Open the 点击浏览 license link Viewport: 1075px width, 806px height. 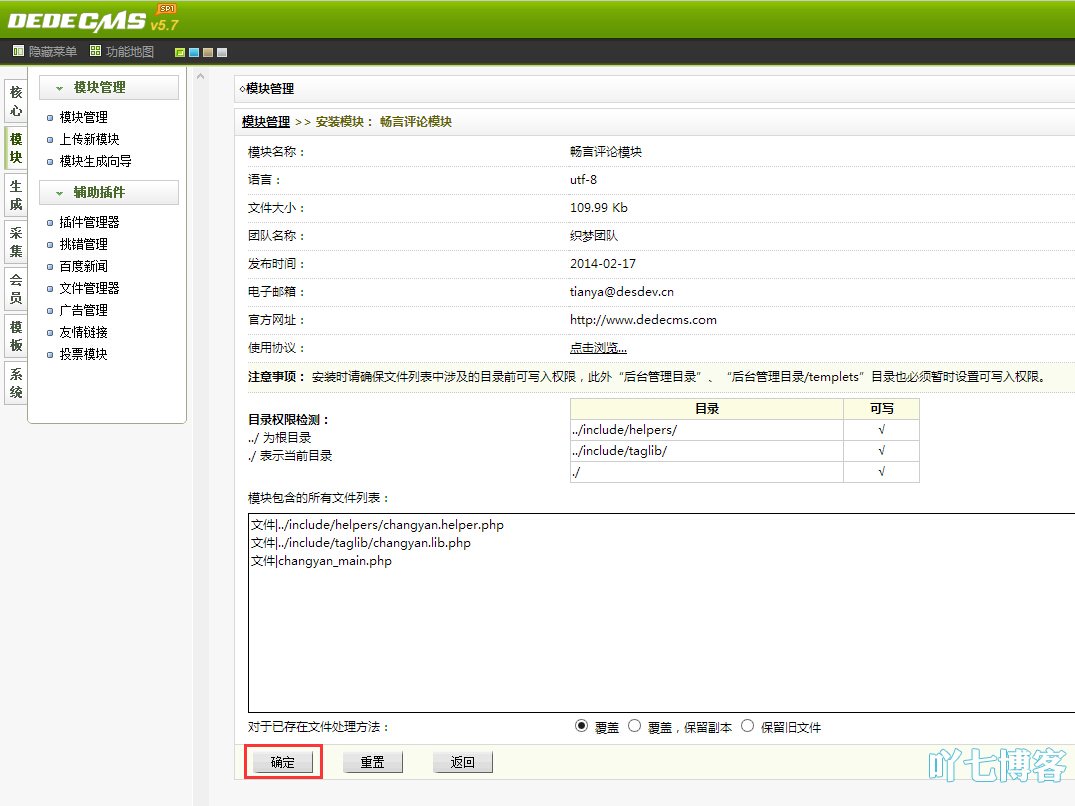[x=598, y=348]
